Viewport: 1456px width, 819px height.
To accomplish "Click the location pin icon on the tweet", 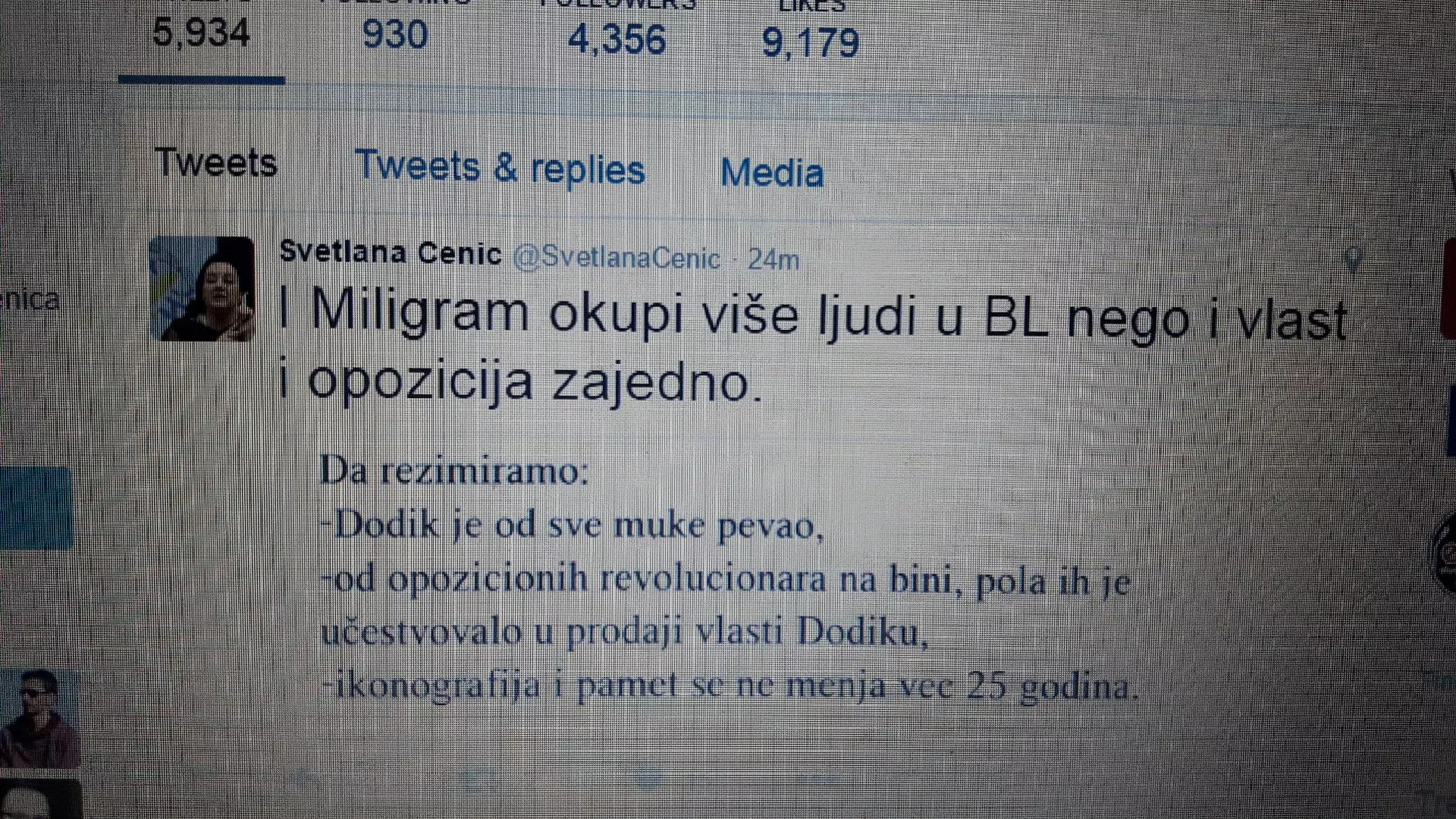I will [1353, 260].
